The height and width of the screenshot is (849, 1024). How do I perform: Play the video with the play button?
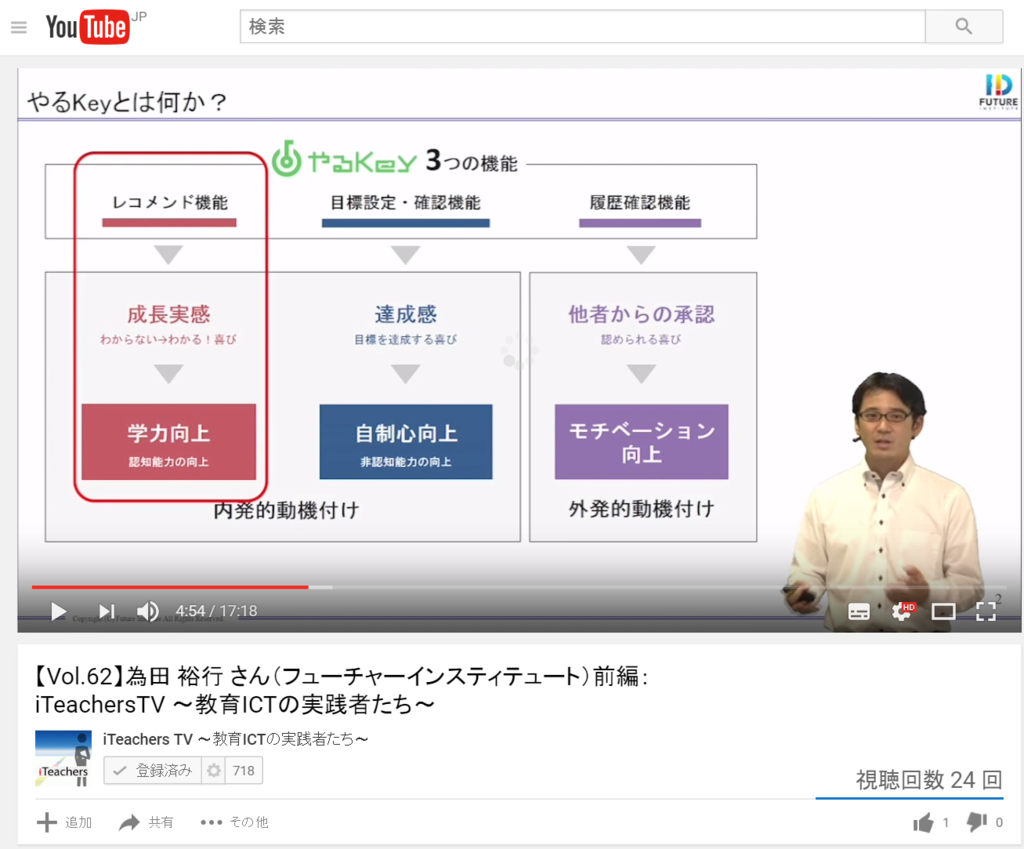[58, 611]
